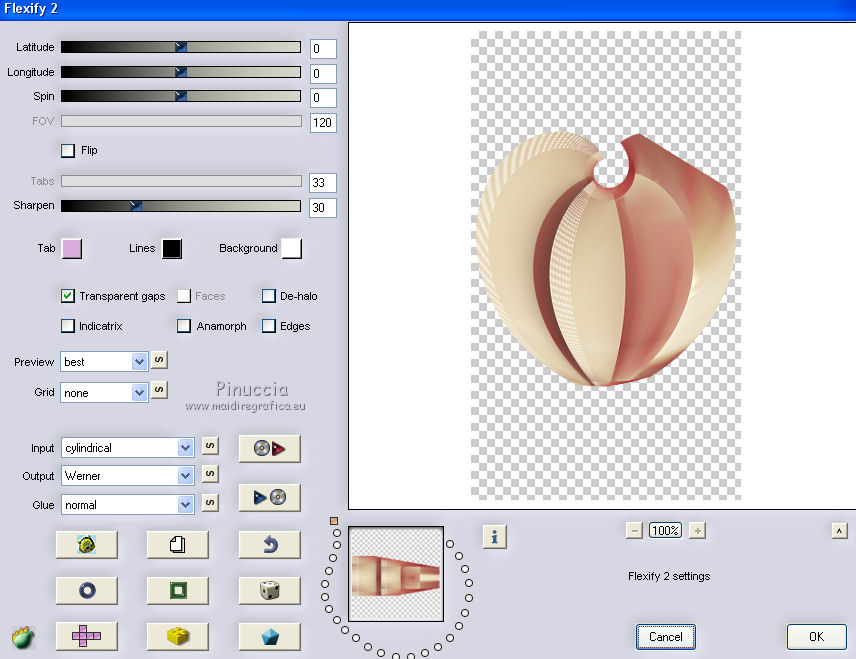Click the caret arrow button at right
Image resolution: width=856 pixels, height=659 pixels.
[839, 530]
